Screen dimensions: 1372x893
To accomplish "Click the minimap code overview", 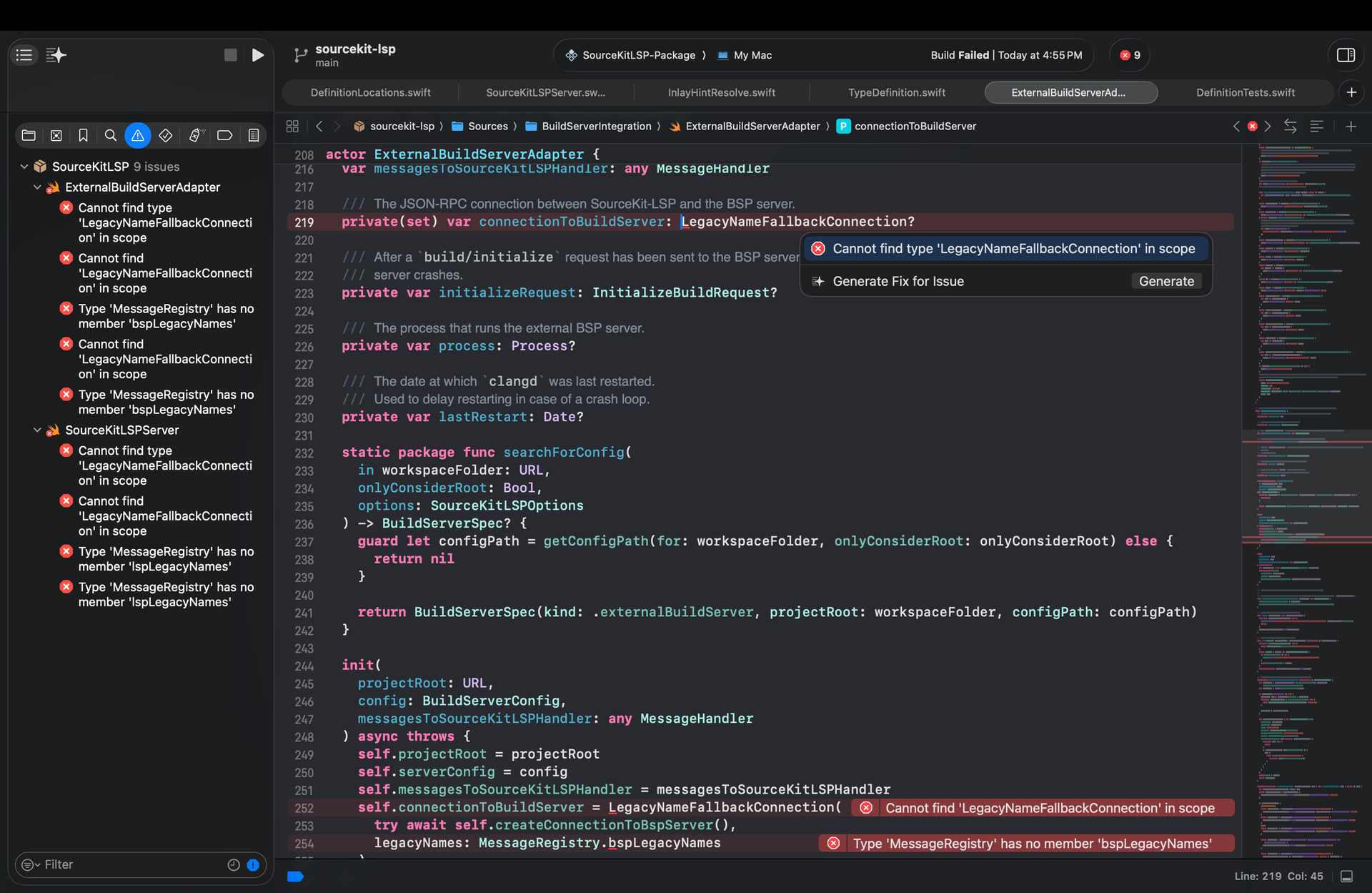I will 1306,500.
